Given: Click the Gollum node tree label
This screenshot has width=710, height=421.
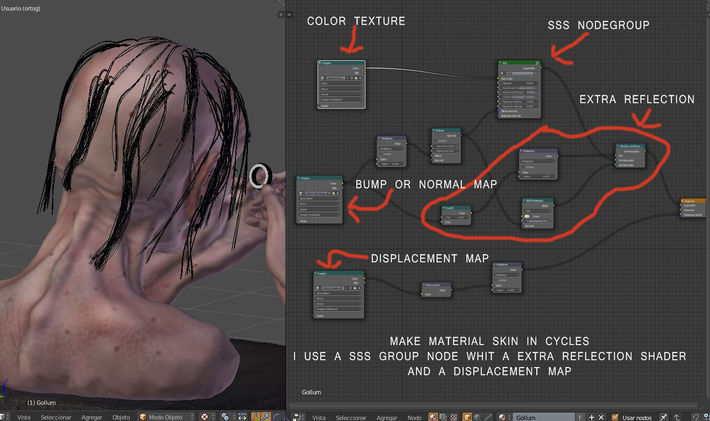Looking at the screenshot, I should pyautogui.click(x=311, y=392).
